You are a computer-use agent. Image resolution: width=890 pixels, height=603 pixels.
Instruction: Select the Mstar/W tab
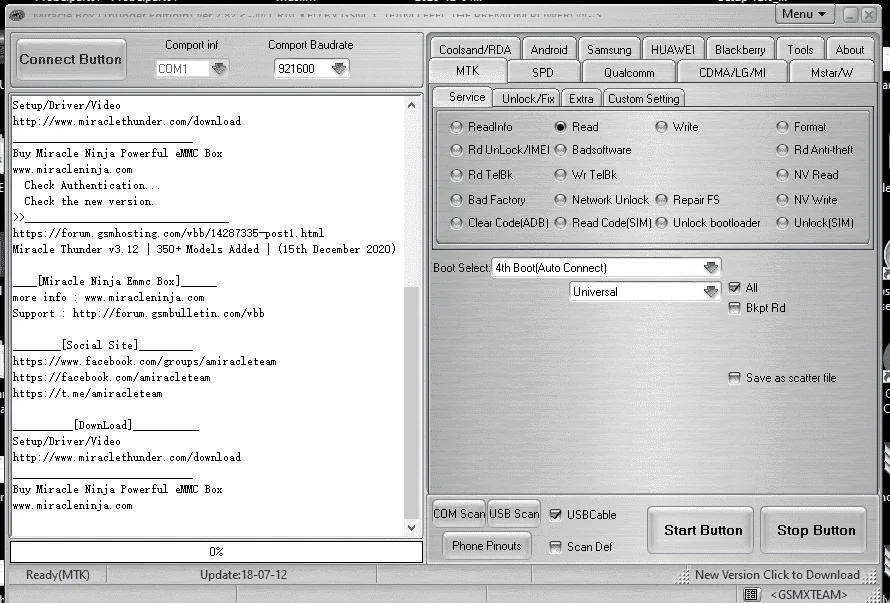pos(832,72)
